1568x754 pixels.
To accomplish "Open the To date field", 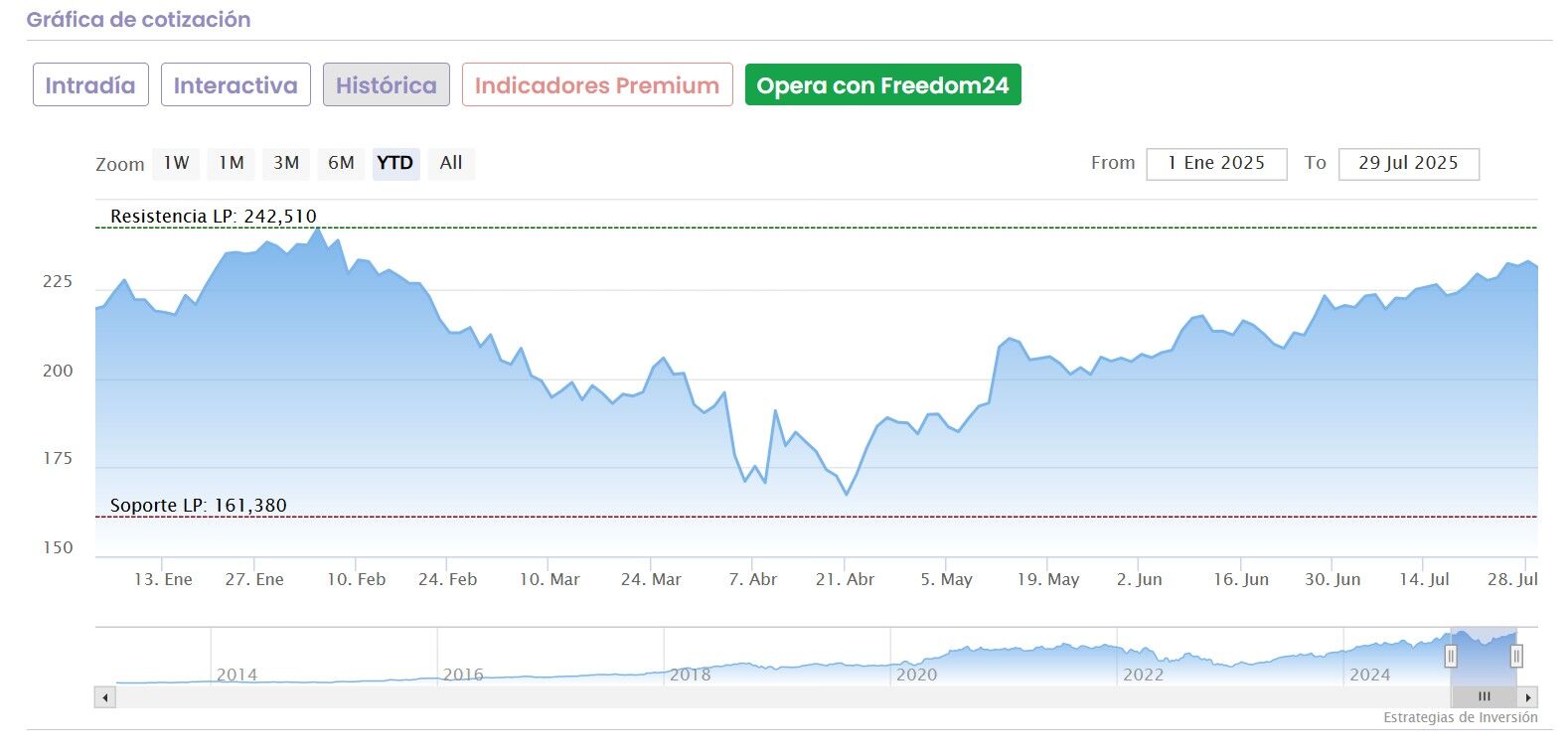I will pyautogui.click(x=1408, y=164).
